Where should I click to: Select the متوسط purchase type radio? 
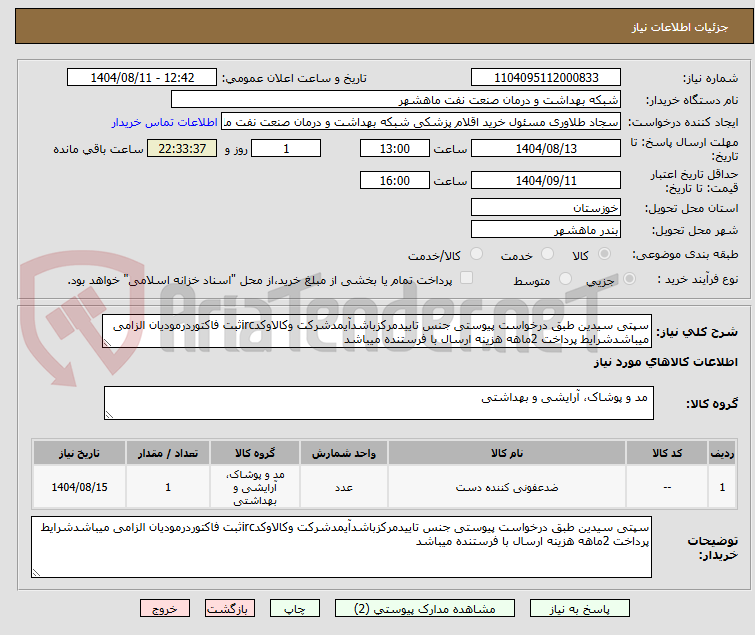[x=565, y=279]
